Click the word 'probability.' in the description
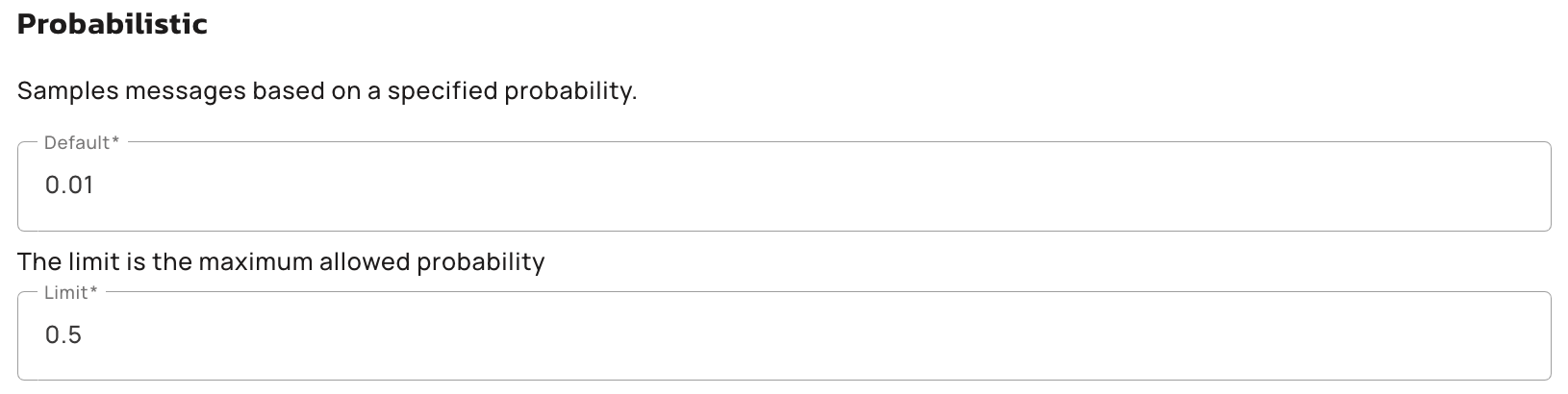This screenshot has width=1568, height=394. 570,91
